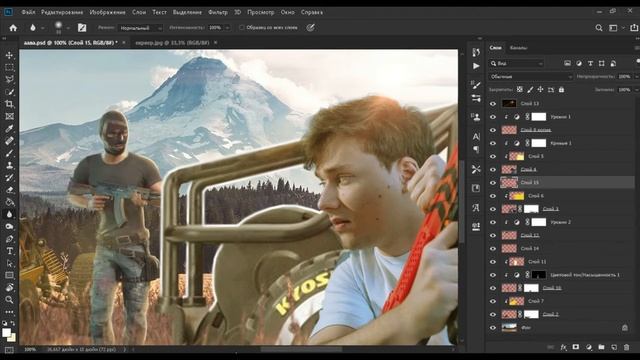Hide the Слой 14 layer
Viewport: 640px width, 360px height.
click(x=493, y=249)
